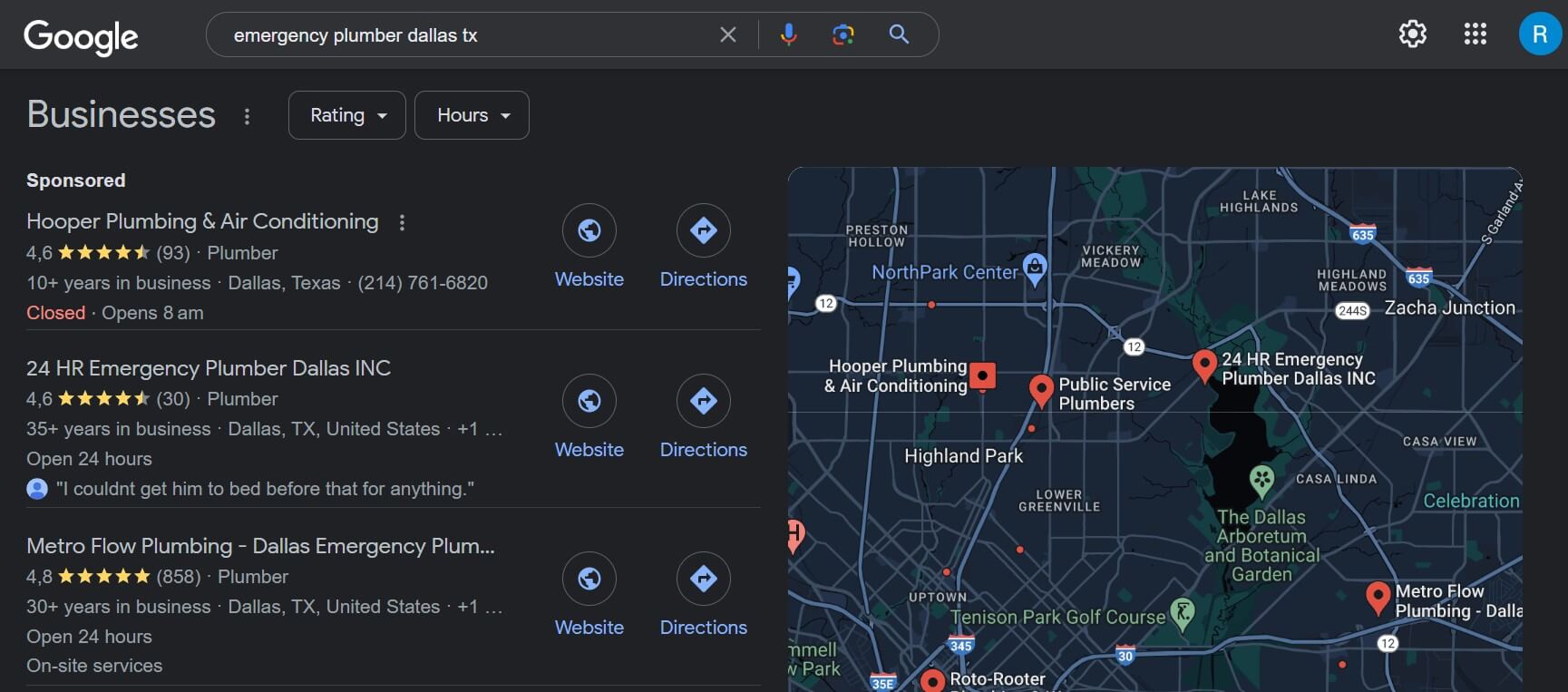The height and width of the screenshot is (692, 1568).
Task: Expand the Hours filter dropdown
Action: point(472,115)
